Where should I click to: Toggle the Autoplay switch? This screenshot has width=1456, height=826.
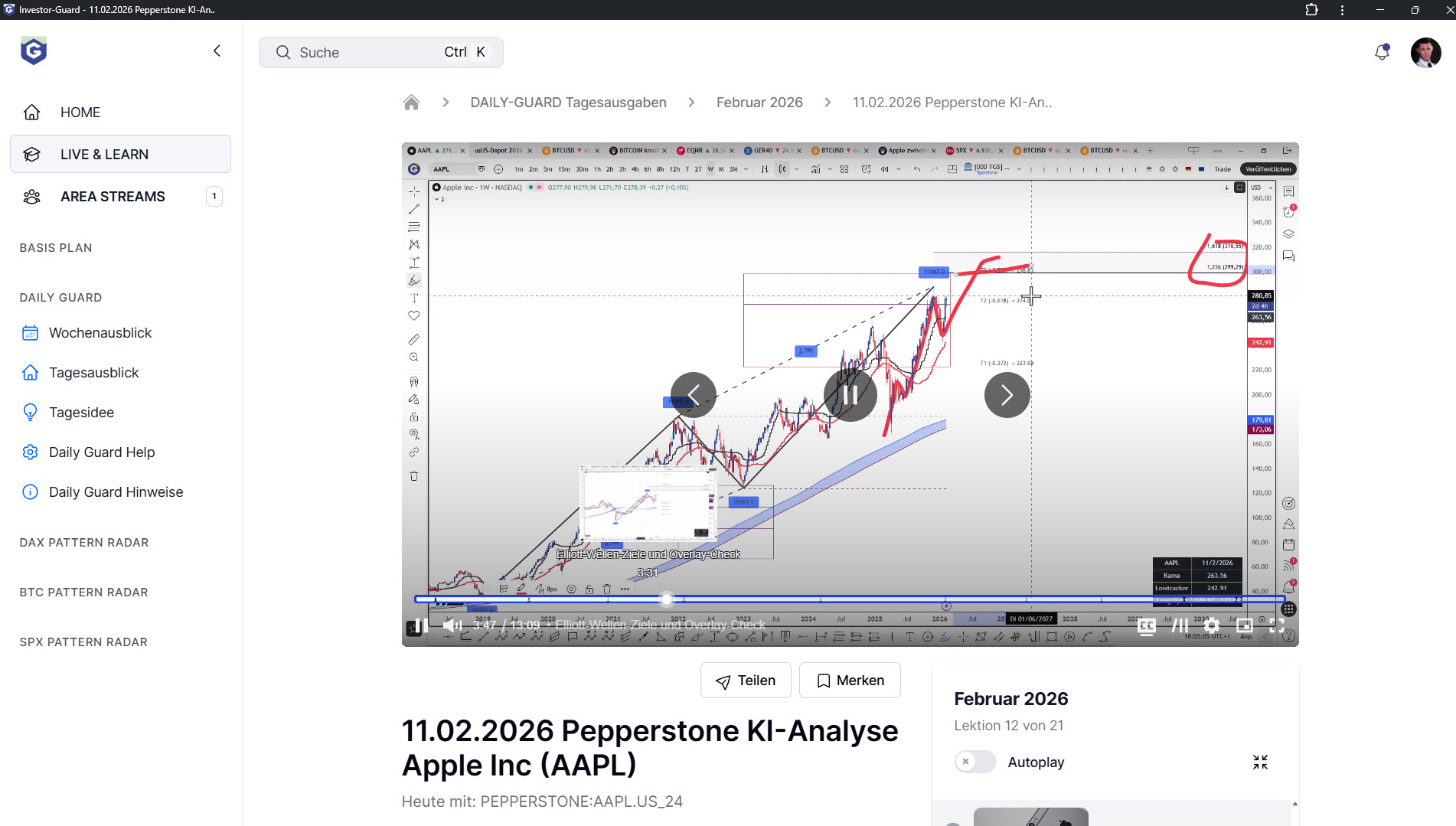(x=974, y=762)
